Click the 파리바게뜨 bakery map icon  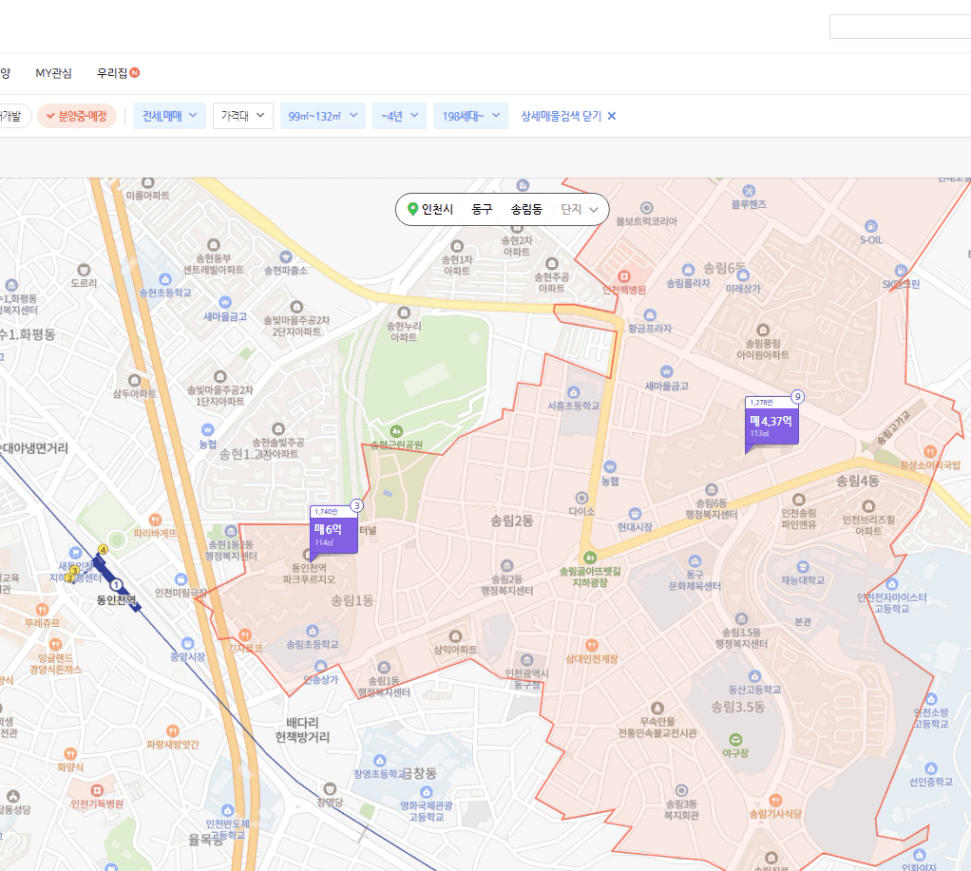click(x=154, y=520)
